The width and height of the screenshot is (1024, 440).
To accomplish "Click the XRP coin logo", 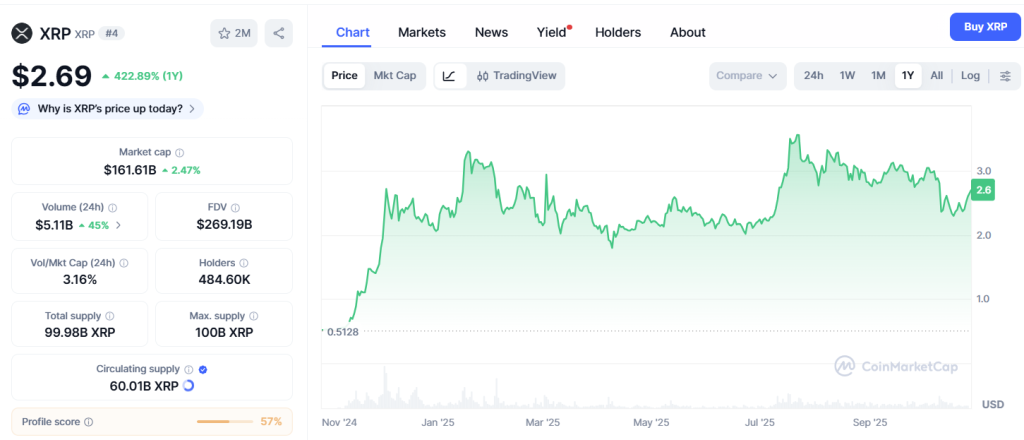I will 22,33.
